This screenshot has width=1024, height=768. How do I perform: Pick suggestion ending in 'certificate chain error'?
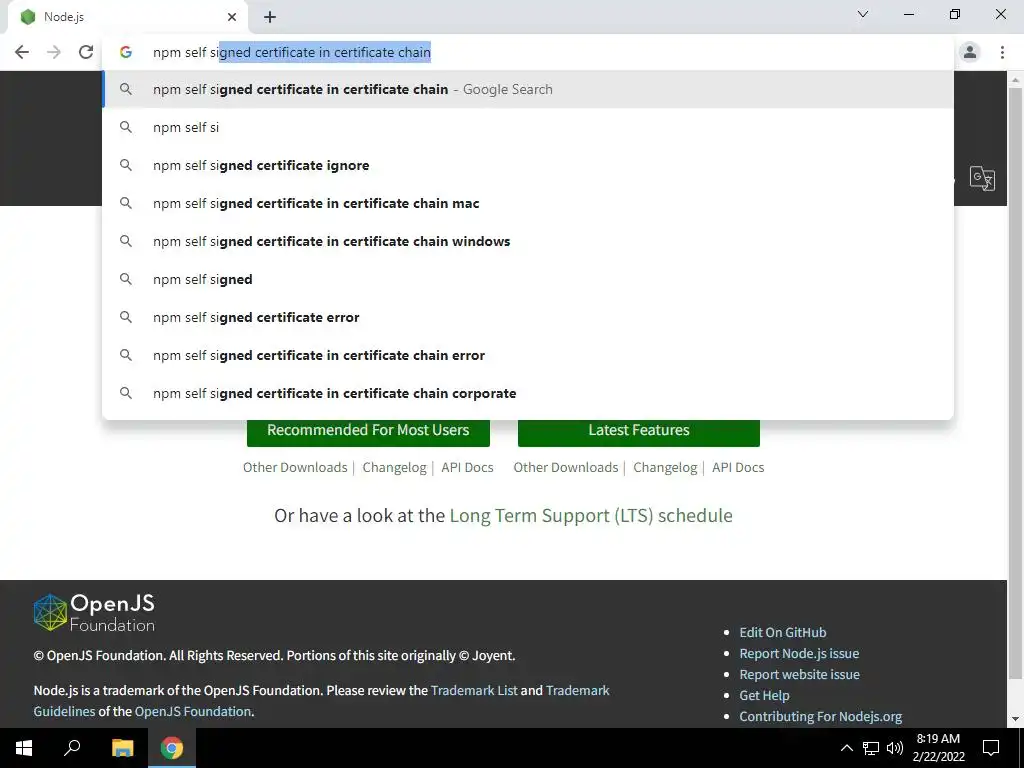pyautogui.click(x=528, y=355)
